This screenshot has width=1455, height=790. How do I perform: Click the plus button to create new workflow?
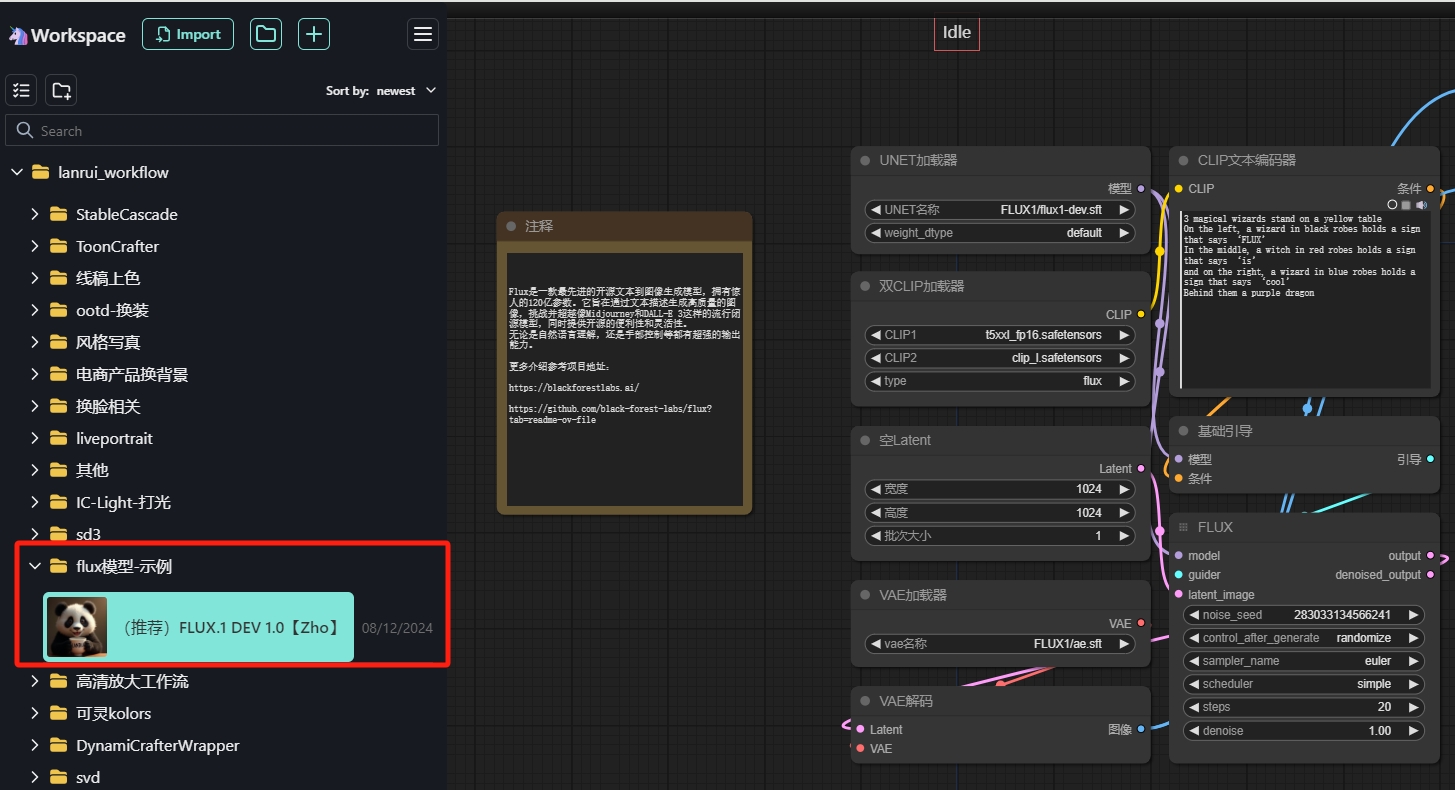click(314, 34)
